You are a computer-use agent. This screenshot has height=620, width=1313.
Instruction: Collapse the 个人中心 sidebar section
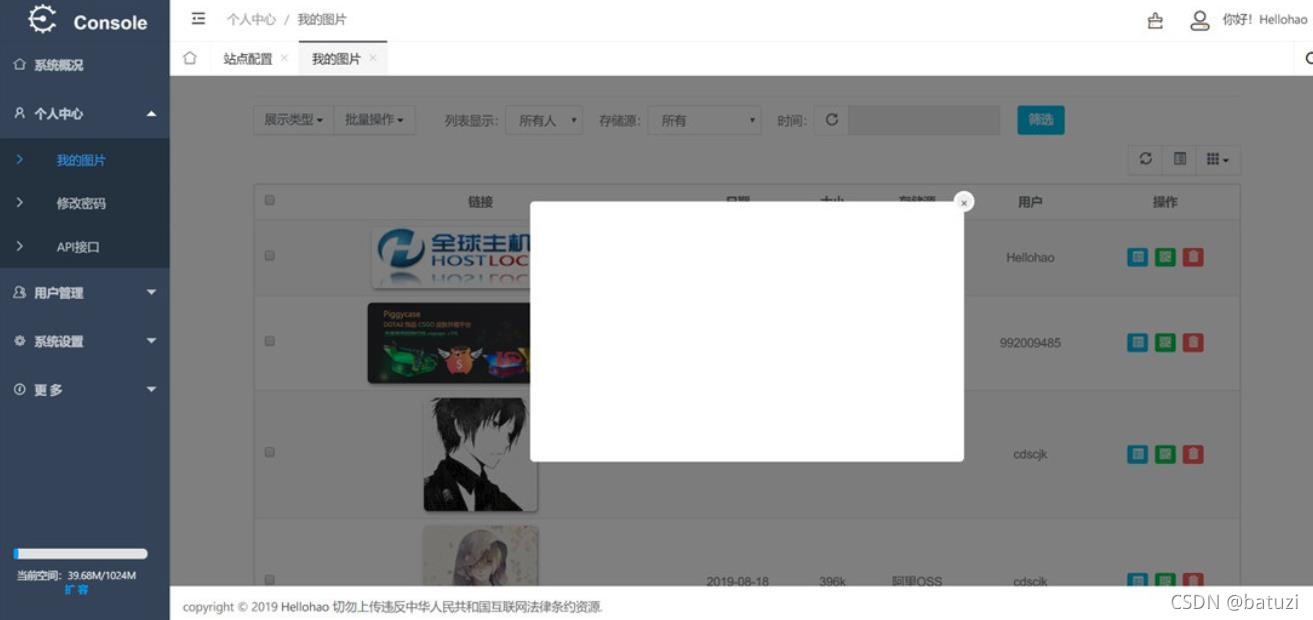tap(85, 114)
